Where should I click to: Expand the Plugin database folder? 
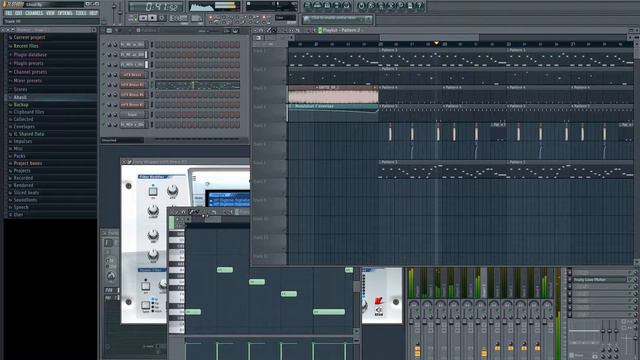(29, 55)
